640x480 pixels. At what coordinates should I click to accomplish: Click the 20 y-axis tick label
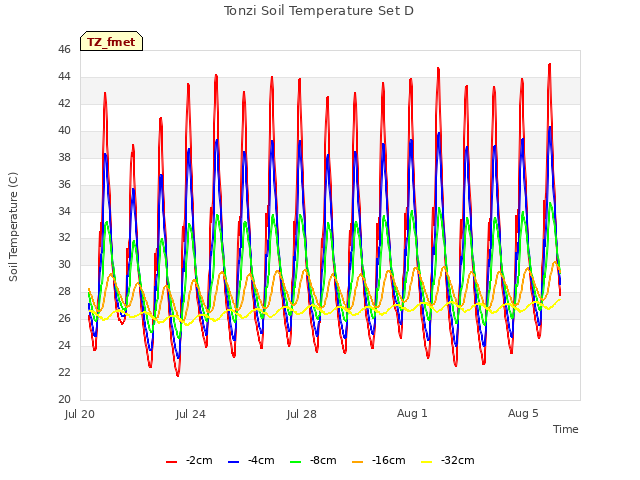click(64, 399)
